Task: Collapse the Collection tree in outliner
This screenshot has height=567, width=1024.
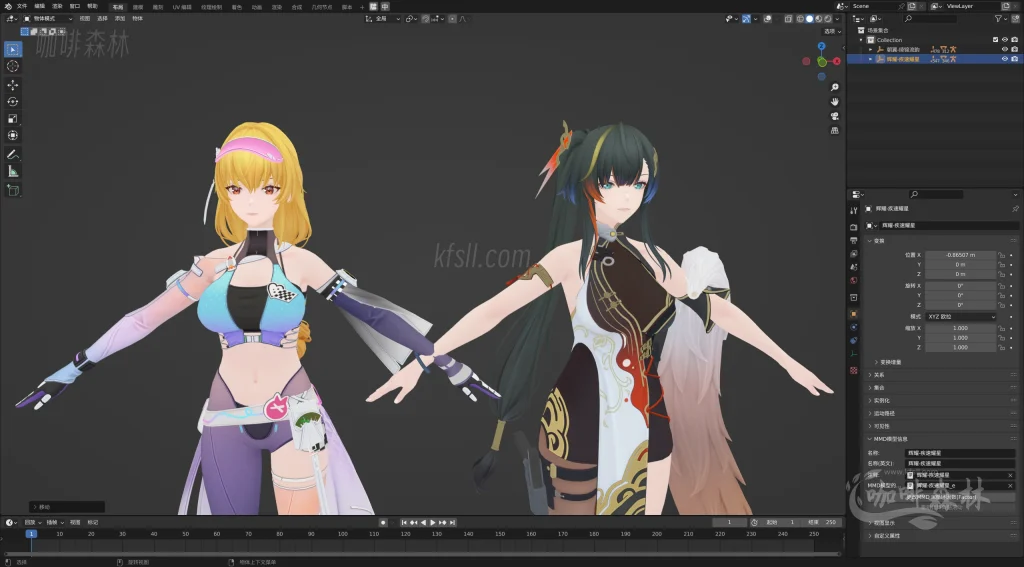Action: pyautogui.click(x=861, y=40)
